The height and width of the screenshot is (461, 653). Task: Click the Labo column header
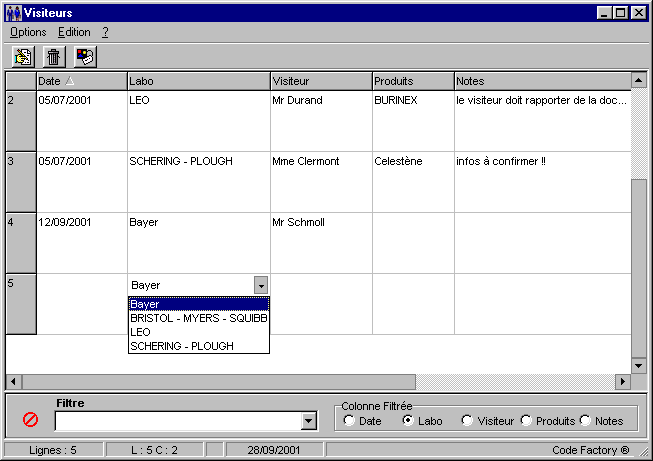tap(199, 81)
